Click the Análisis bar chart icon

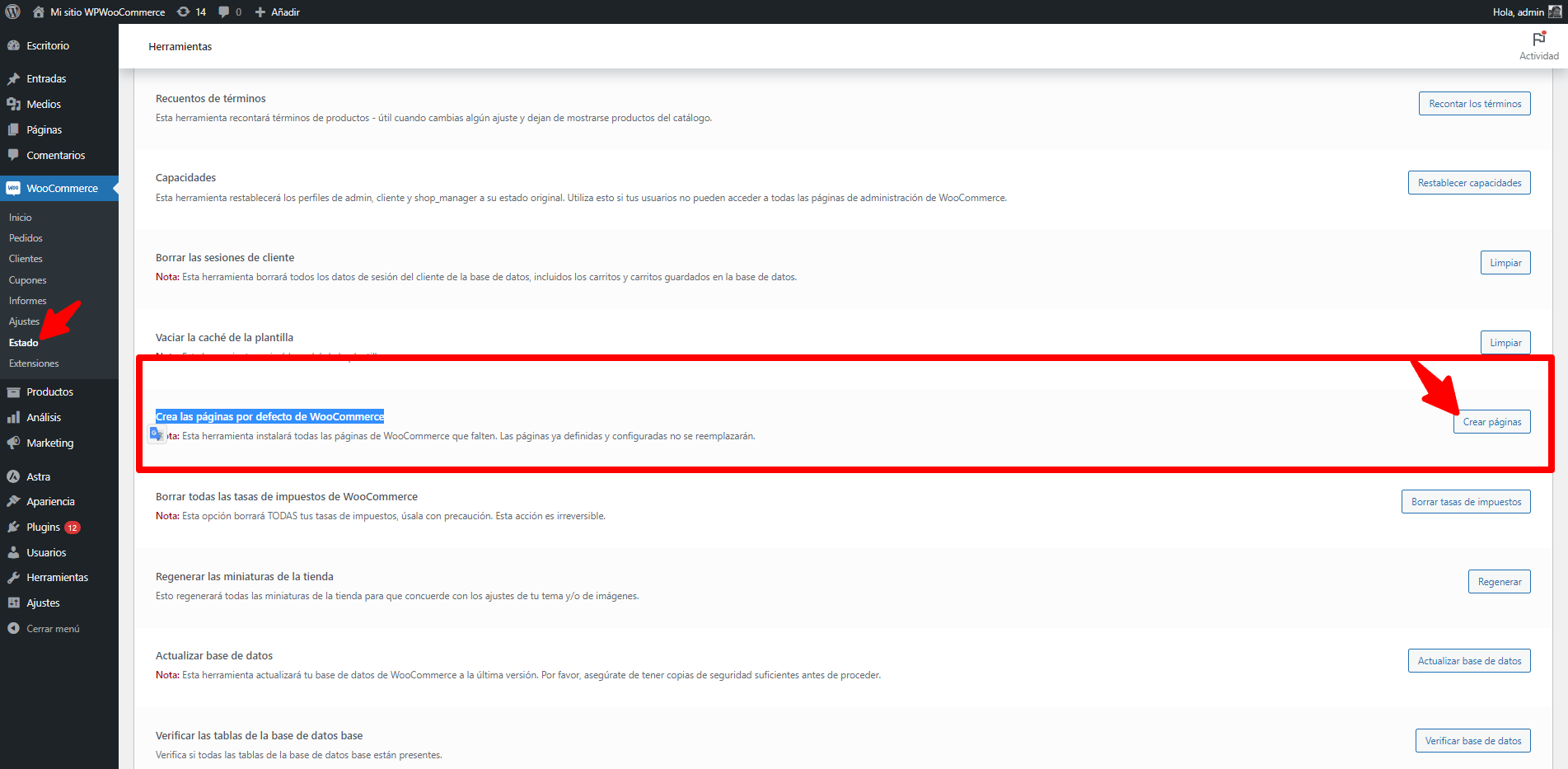click(13, 417)
